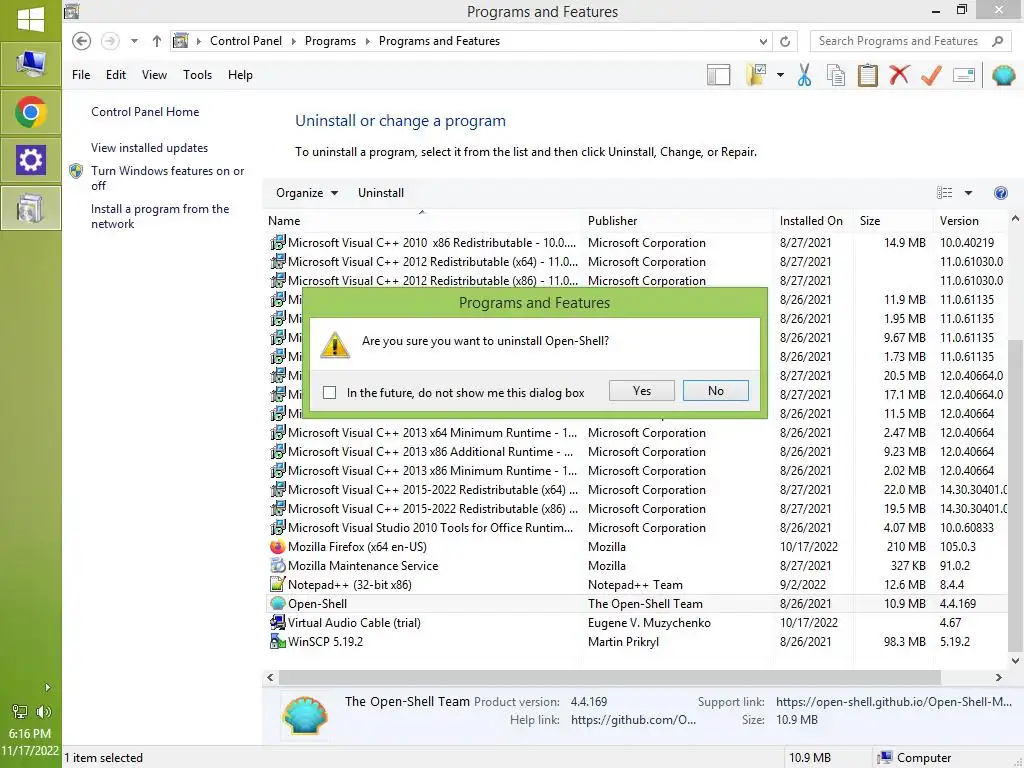Launch Google Chrome from the taskbar
The width and height of the screenshot is (1024, 768).
(x=31, y=112)
